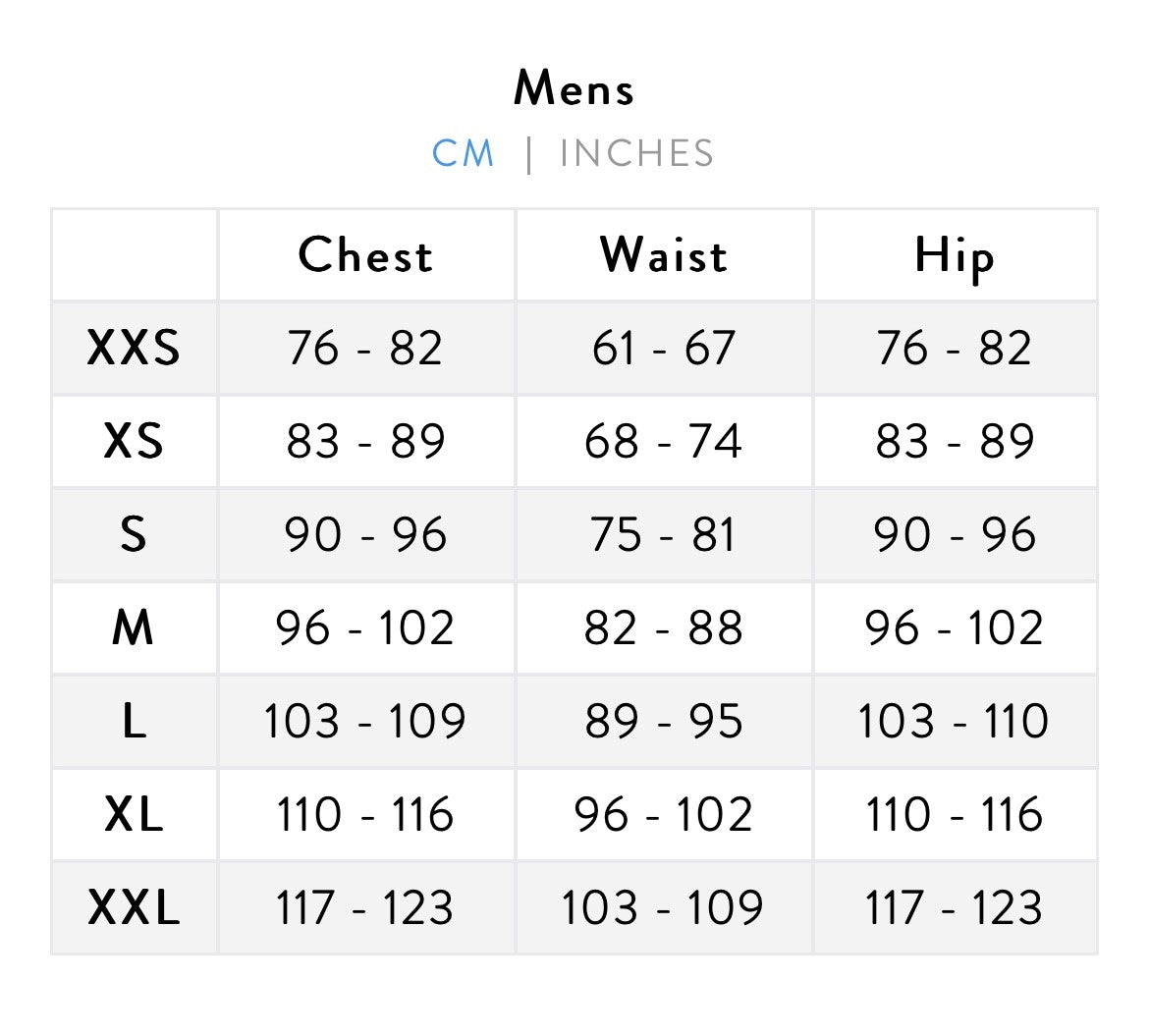Choose the XXS size row label
This screenshot has height=1036, width=1149.
tap(134, 348)
